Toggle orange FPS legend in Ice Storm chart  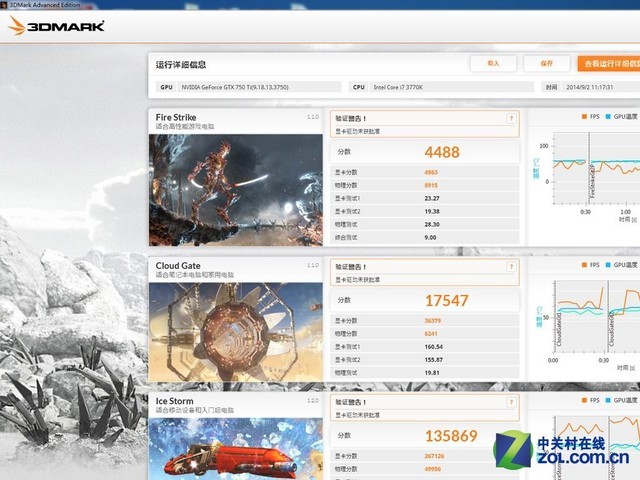[591, 400]
